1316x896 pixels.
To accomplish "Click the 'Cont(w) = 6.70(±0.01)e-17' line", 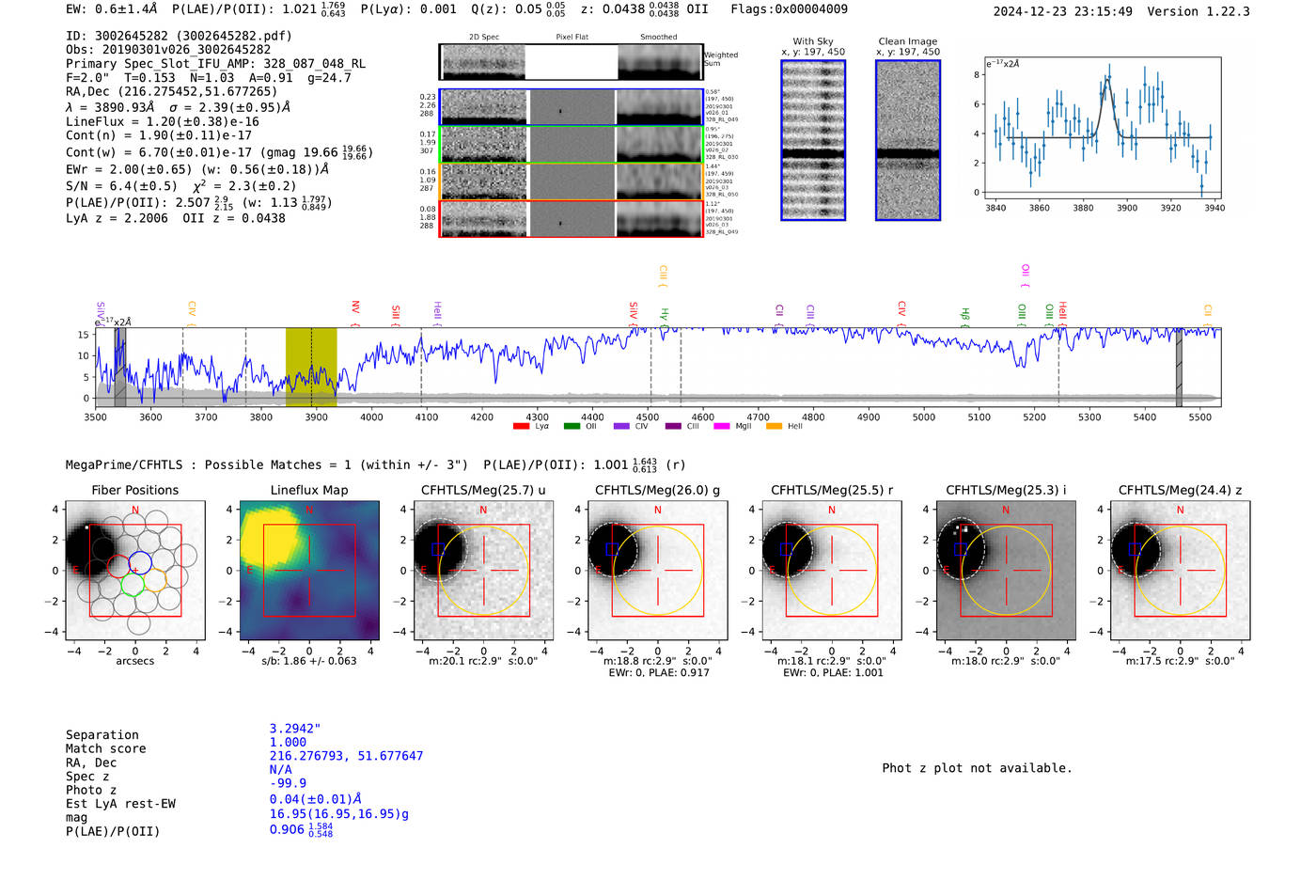I will 158,152.
